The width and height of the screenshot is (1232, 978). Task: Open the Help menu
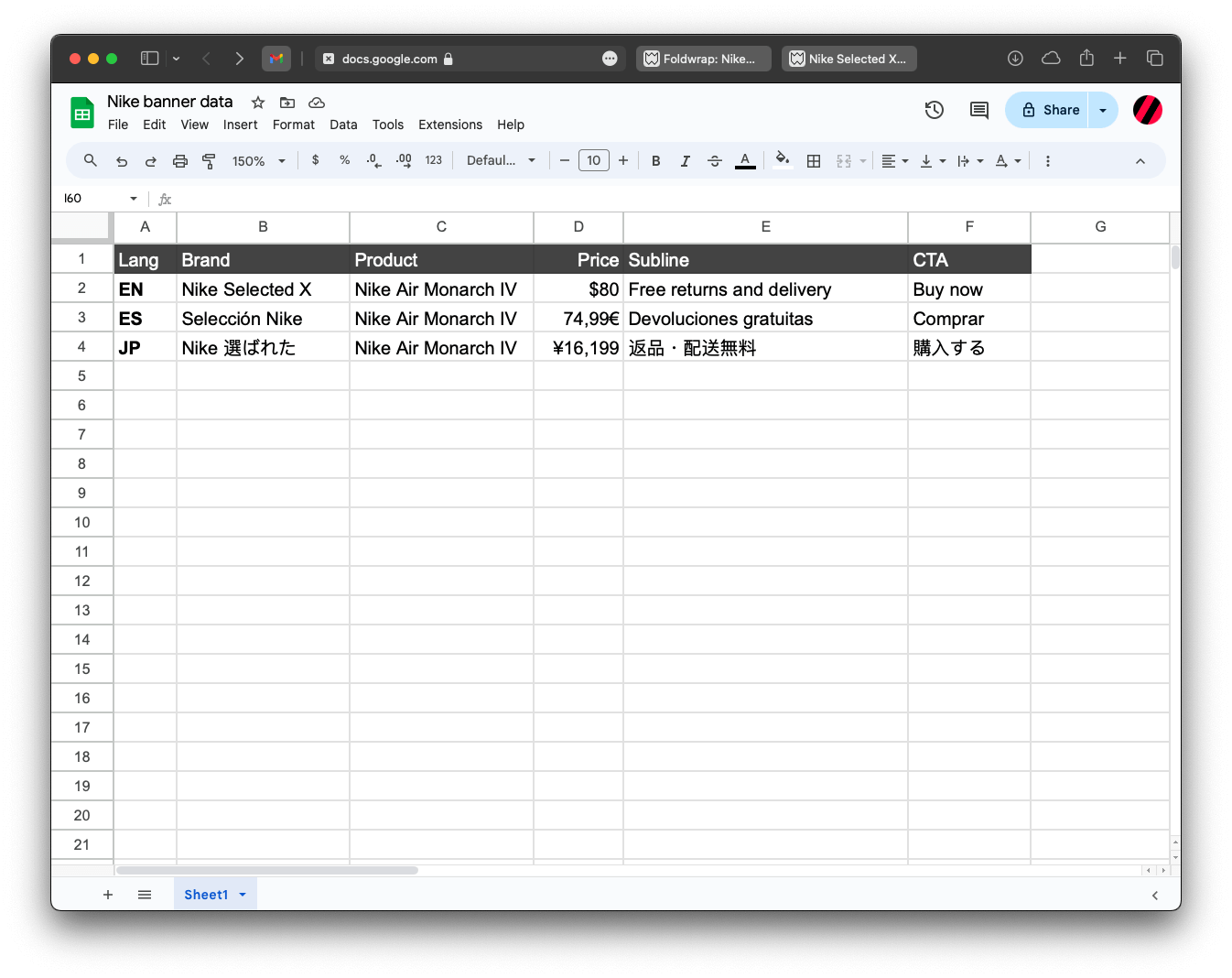[x=511, y=125]
